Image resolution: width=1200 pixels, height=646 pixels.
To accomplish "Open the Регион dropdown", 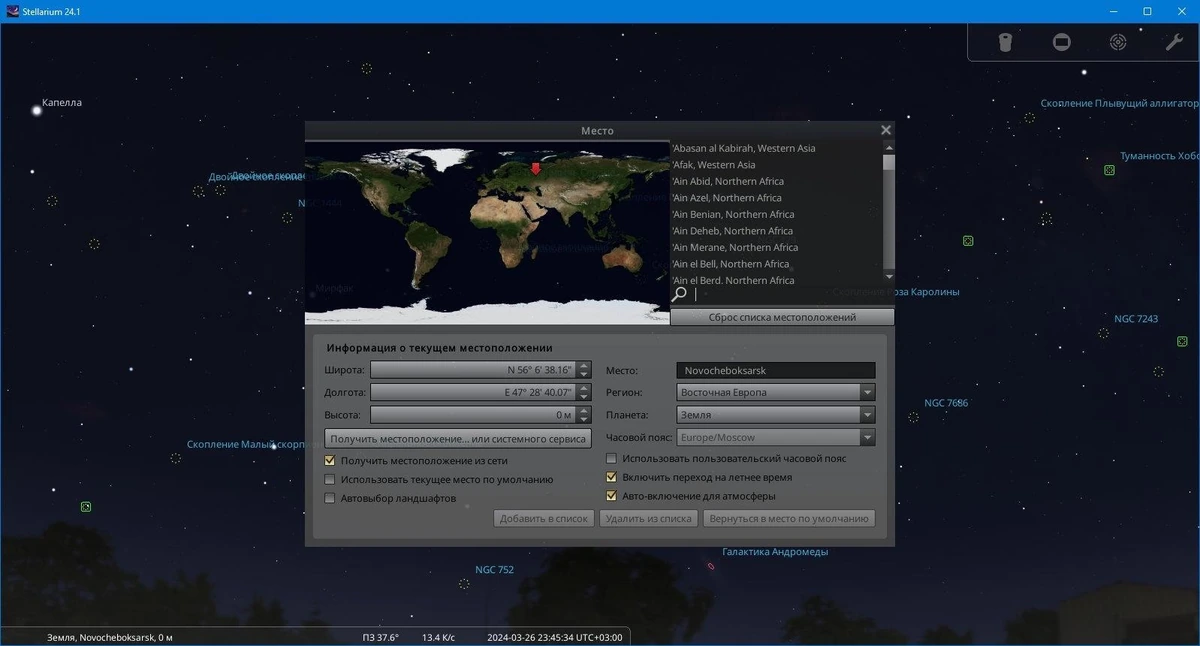I will click(x=776, y=393).
